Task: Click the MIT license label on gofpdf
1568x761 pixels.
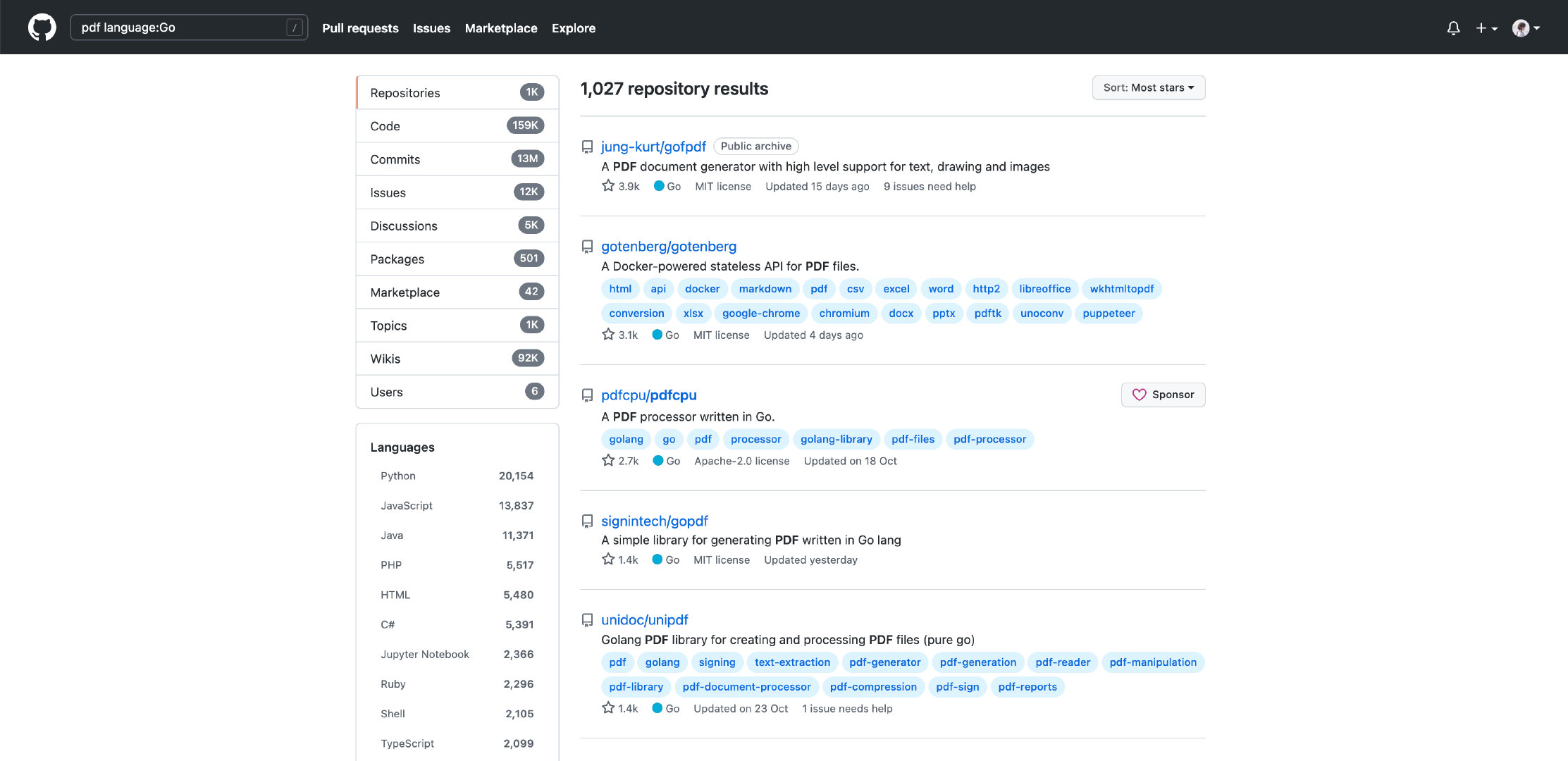Action: coord(722,186)
